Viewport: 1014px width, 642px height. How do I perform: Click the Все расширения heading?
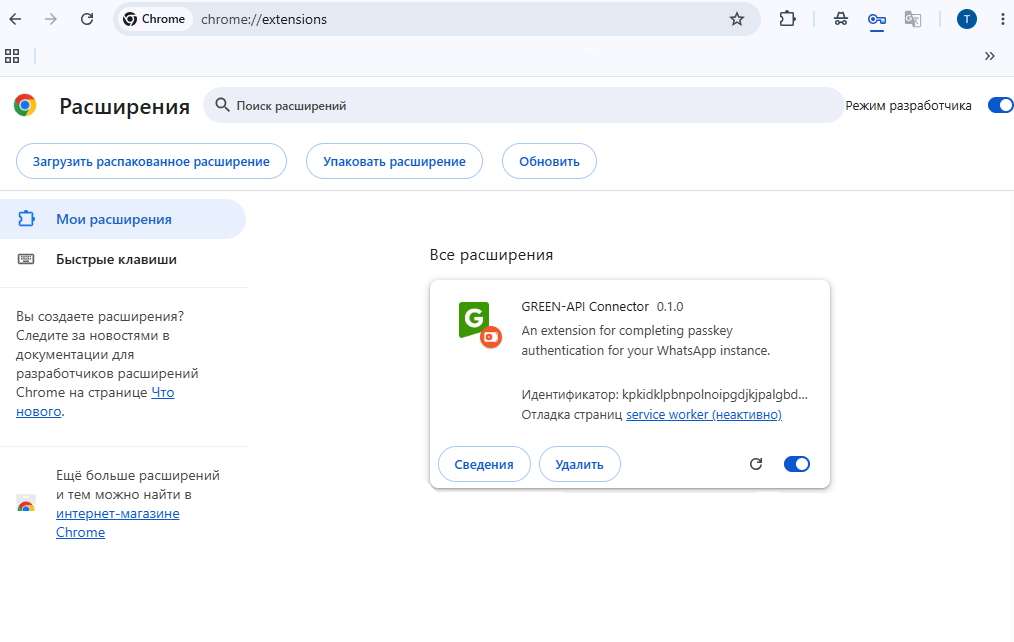point(491,255)
